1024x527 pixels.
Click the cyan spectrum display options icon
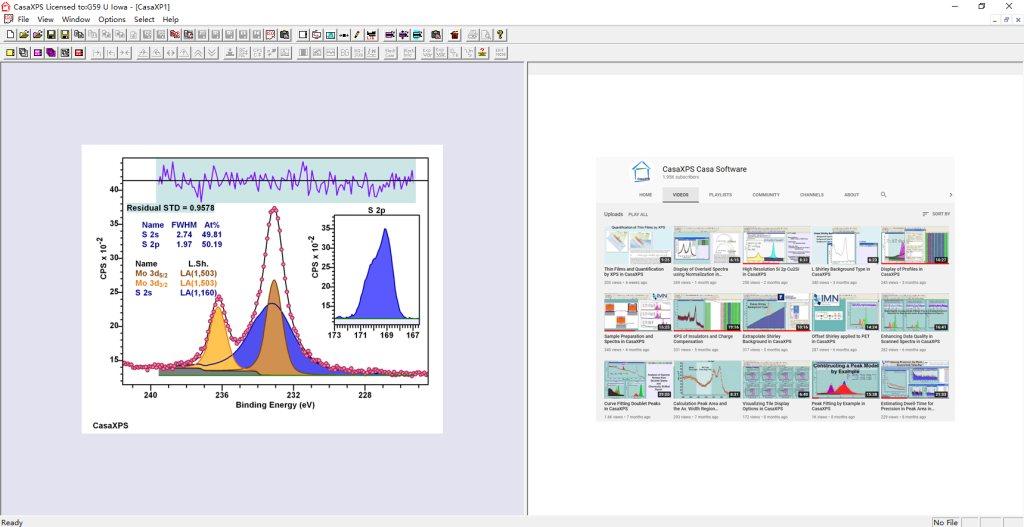(330, 35)
